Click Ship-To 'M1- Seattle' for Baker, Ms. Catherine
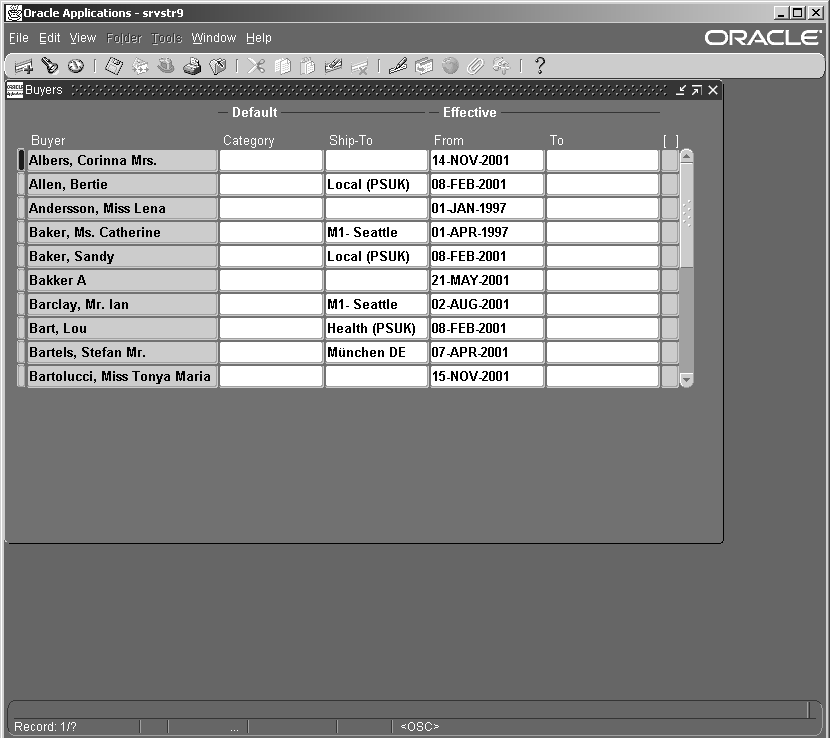830x738 pixels. click(376, 232)
